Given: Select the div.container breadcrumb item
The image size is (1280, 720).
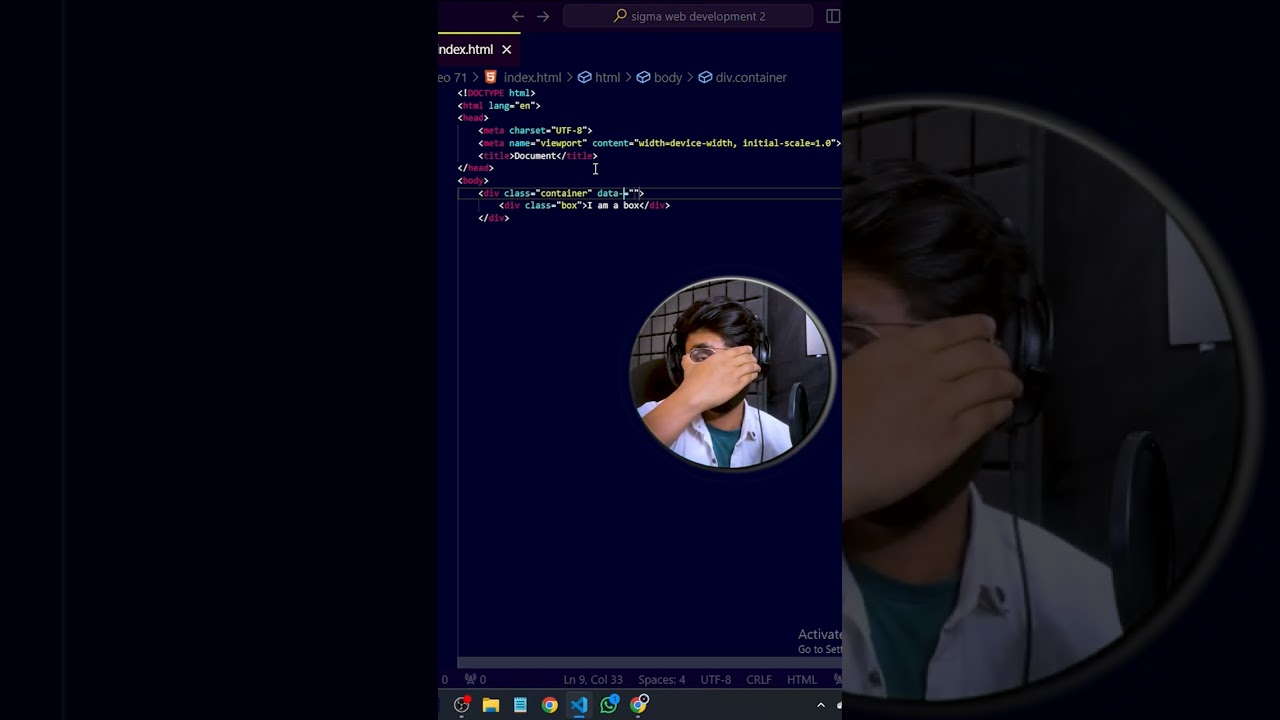Looking at the screenshot, I should coord(742,77).
